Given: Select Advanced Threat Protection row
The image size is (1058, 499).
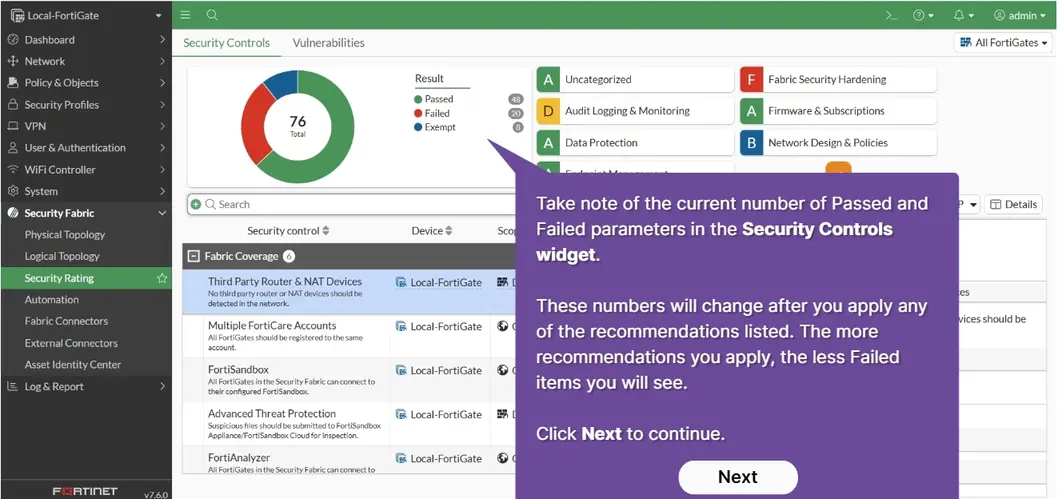Looking at the screenshot, I should click(351, 423).
